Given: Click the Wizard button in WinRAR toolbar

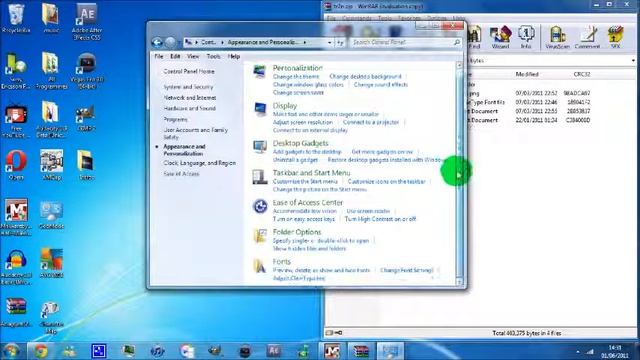Looking at the screenshot, I should click(500, 37).
